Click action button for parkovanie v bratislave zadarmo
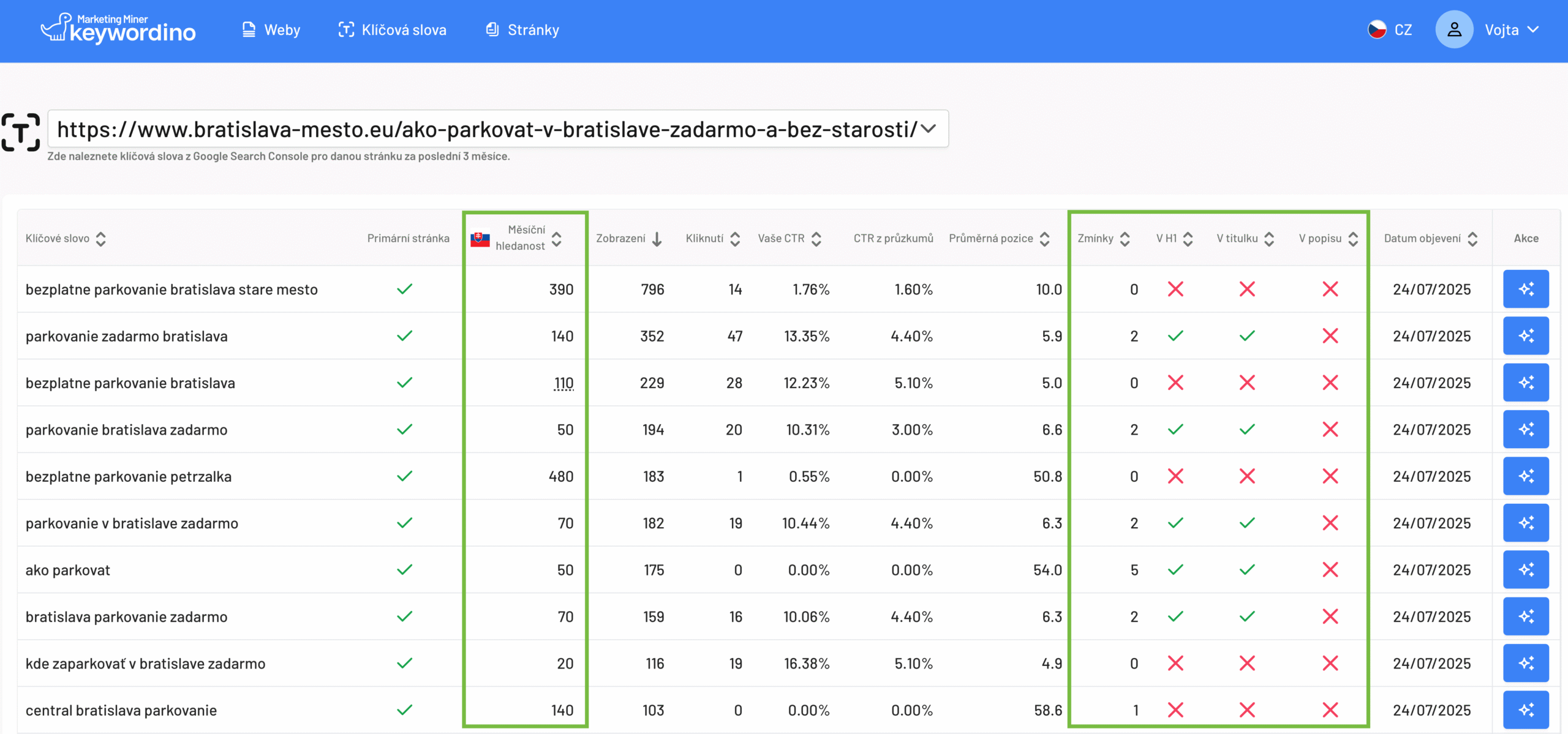The height and width of the screenshot is (734, 1568). coord(1526,523)
